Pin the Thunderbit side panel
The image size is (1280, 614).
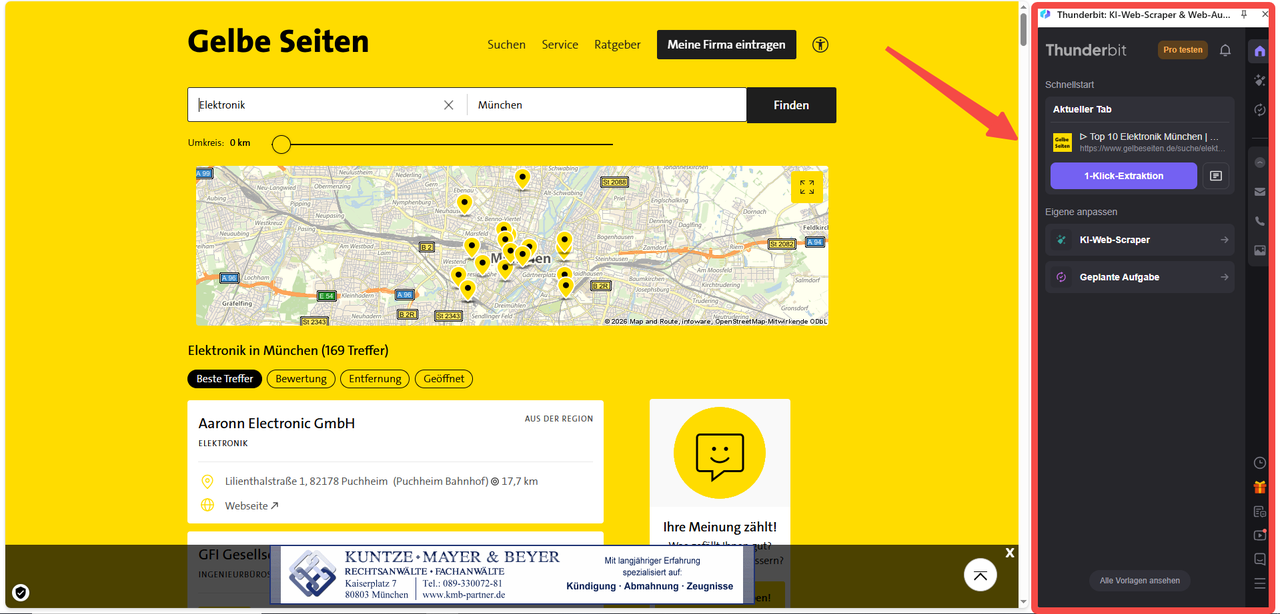pos(1244,14)
